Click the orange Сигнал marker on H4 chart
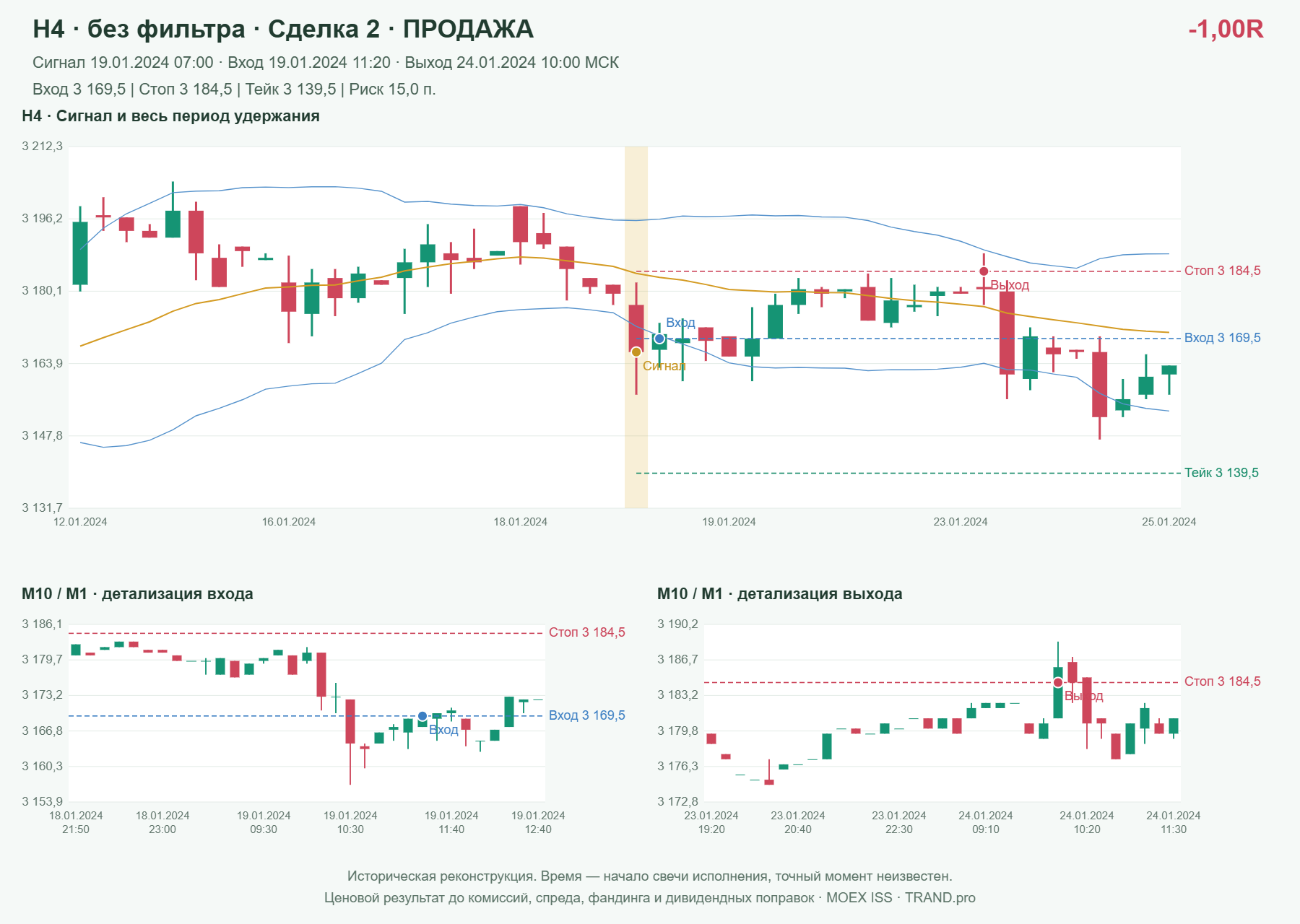 [x=636, y=352]
